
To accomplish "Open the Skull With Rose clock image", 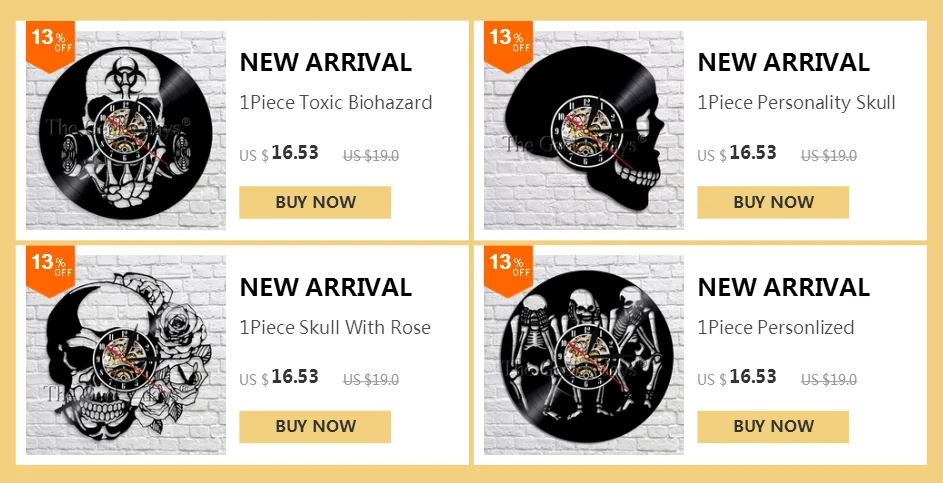I will 126,355.
